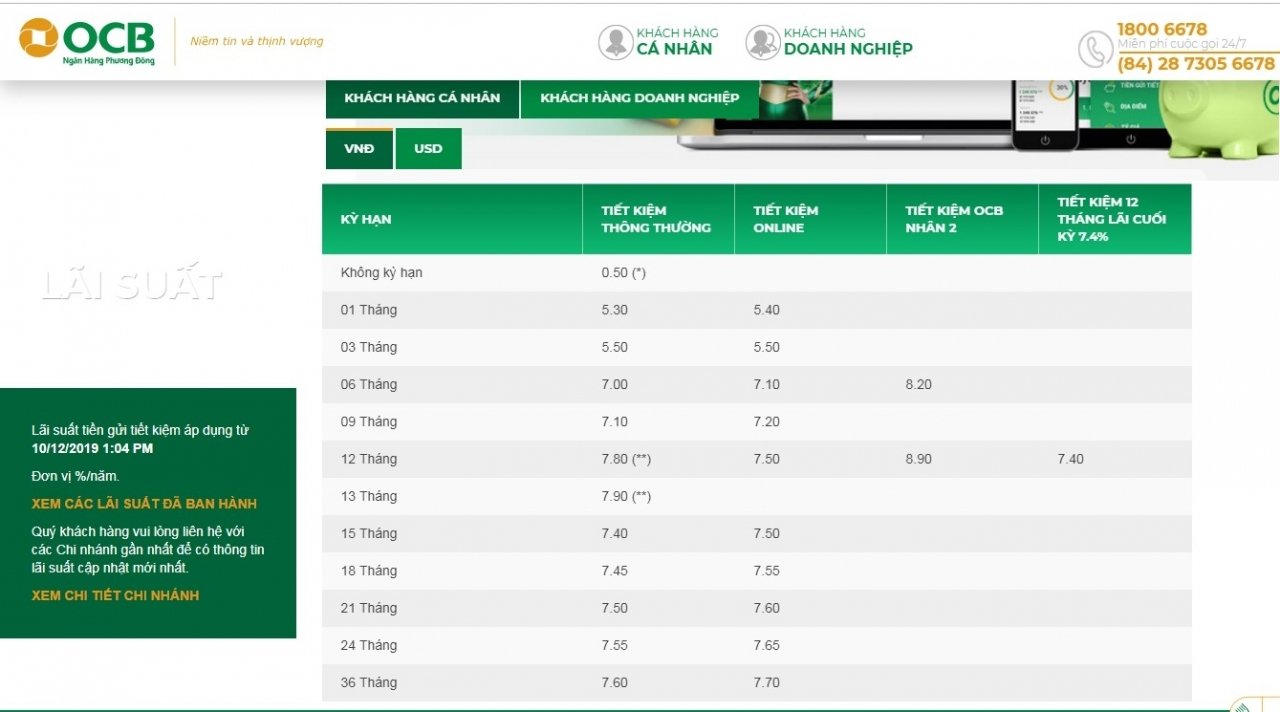Click hotline number 1800 6678
The image size is (1280, 712).
(1162, 29)
